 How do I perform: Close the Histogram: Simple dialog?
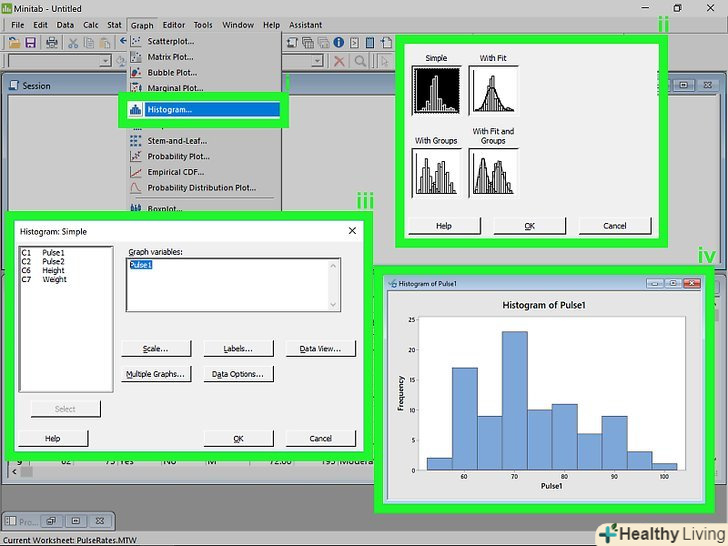point(352,231)
